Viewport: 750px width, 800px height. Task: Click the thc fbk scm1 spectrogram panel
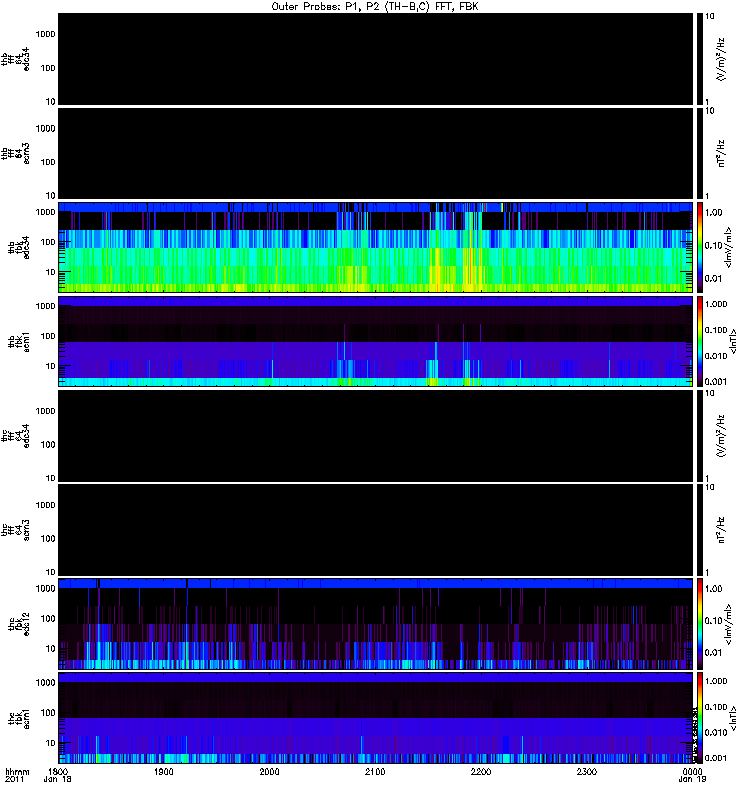(375, 718)
